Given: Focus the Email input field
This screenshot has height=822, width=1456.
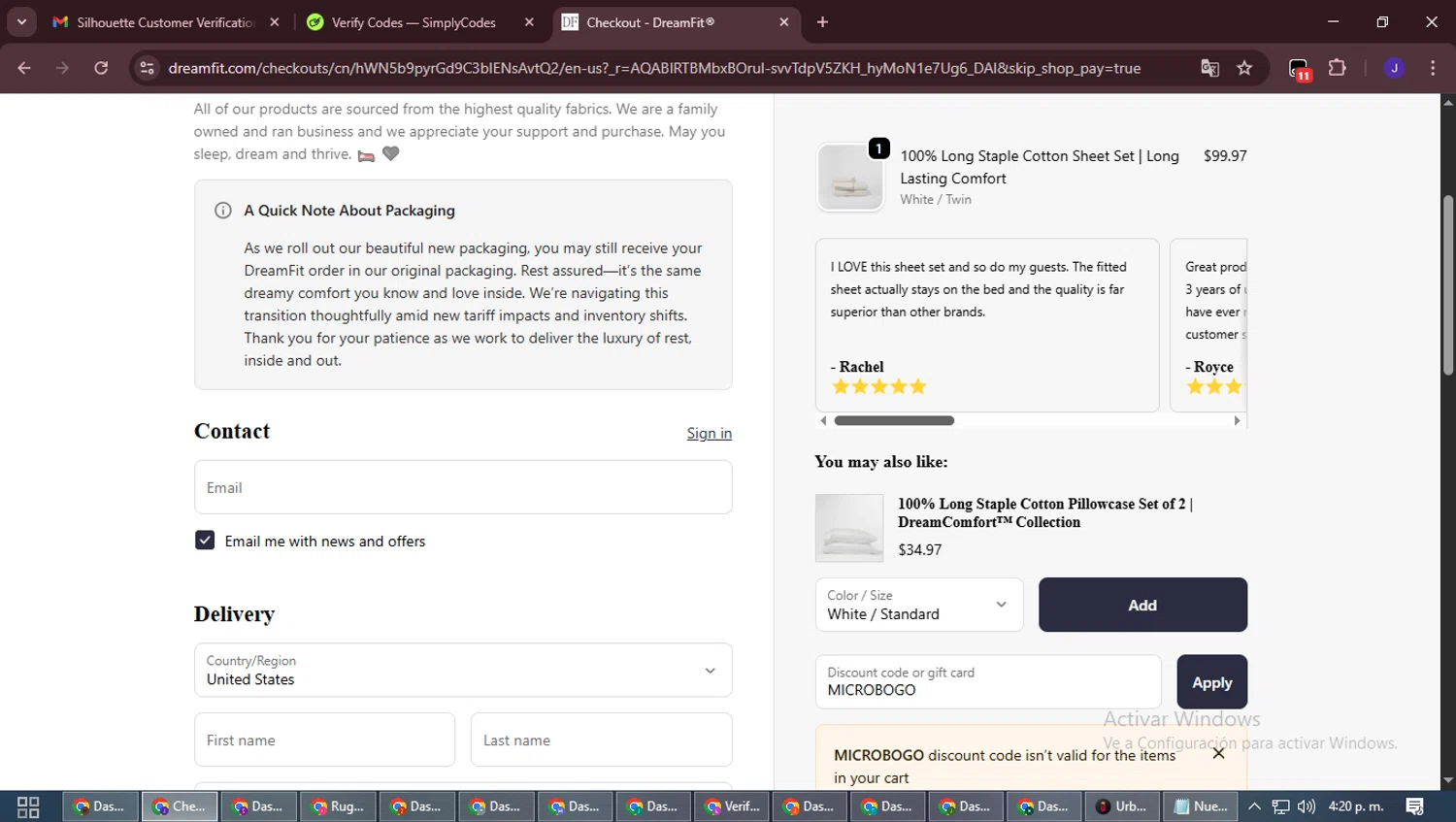Looking at the screenshot, I should [x=463, y=487].
